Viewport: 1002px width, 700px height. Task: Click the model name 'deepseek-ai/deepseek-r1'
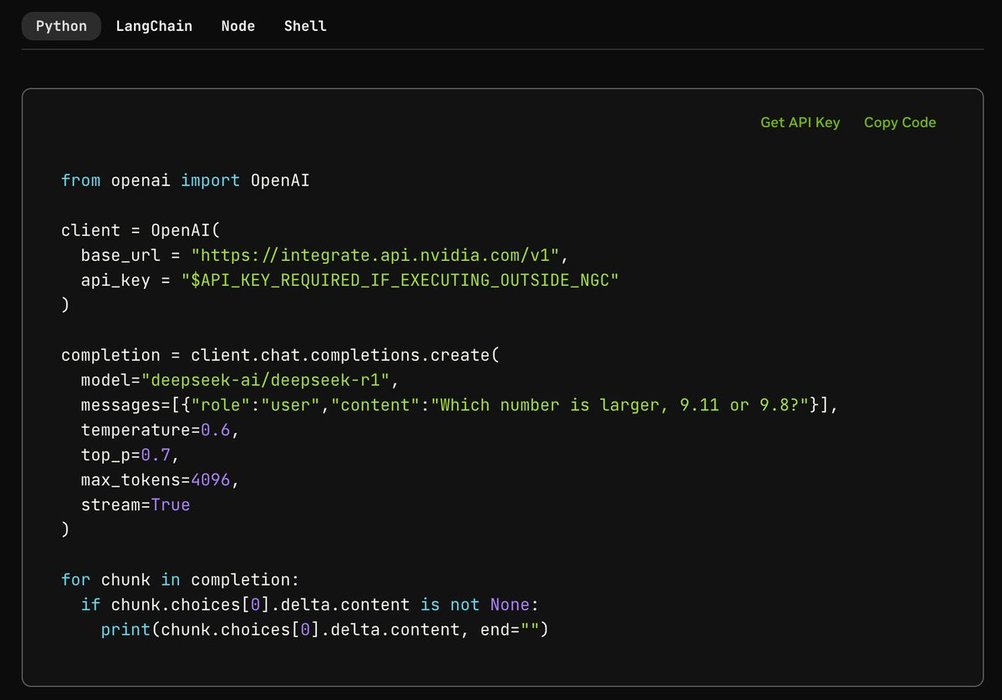(x=265, y=380)
